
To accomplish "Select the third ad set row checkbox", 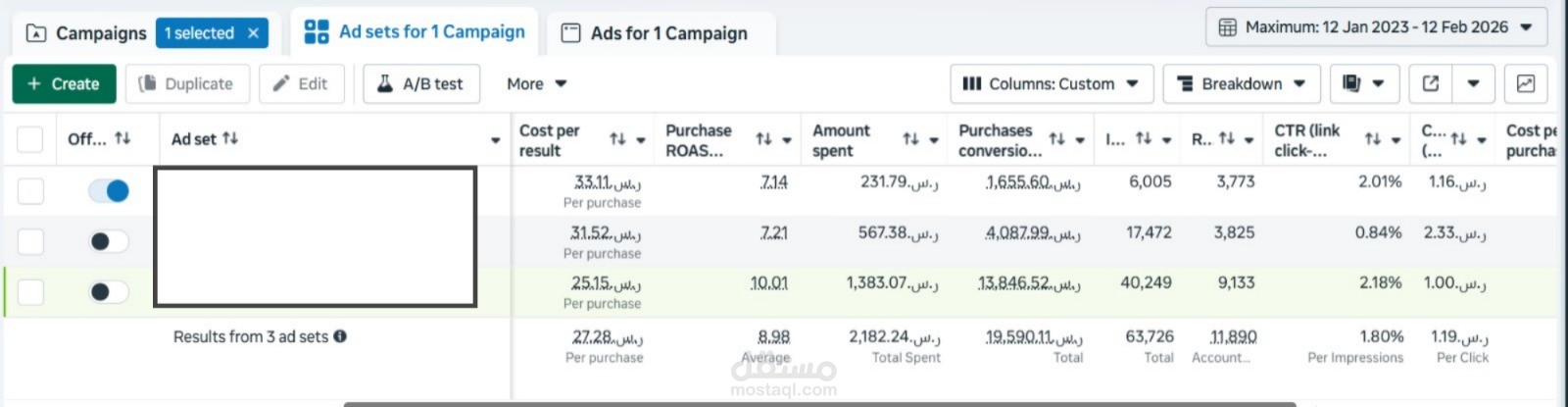I will tap(30, 292).
